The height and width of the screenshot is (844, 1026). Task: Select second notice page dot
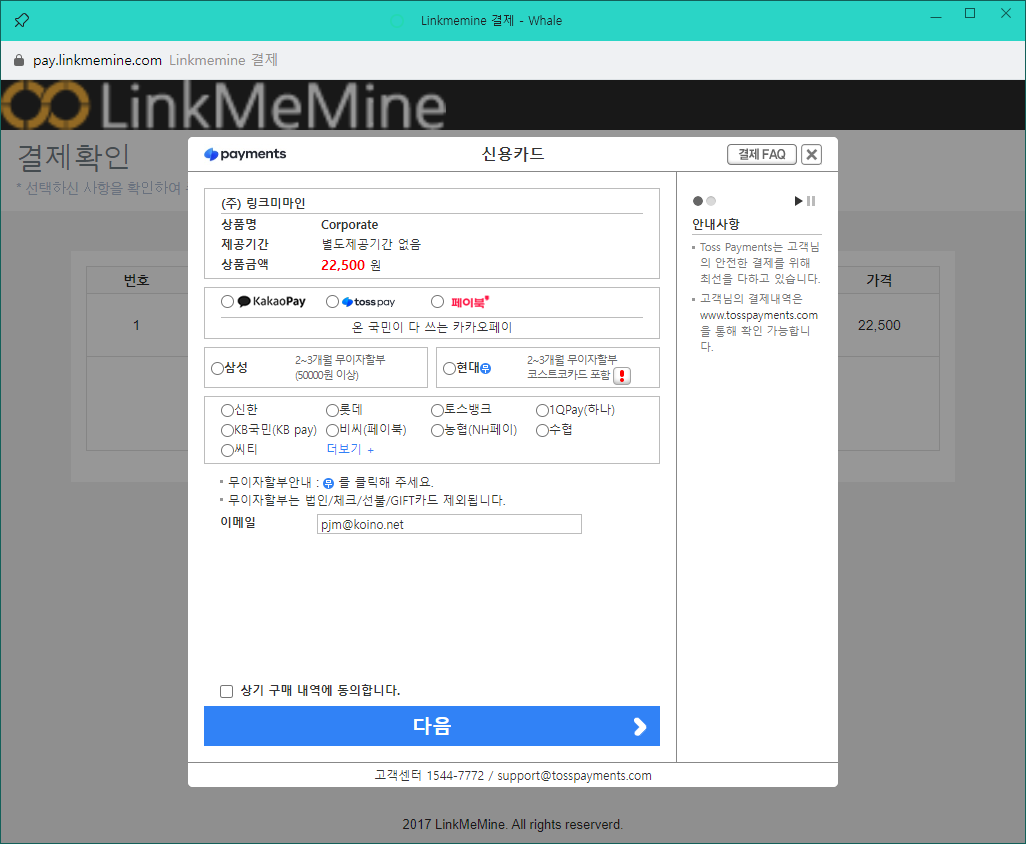tap(711, 201)
